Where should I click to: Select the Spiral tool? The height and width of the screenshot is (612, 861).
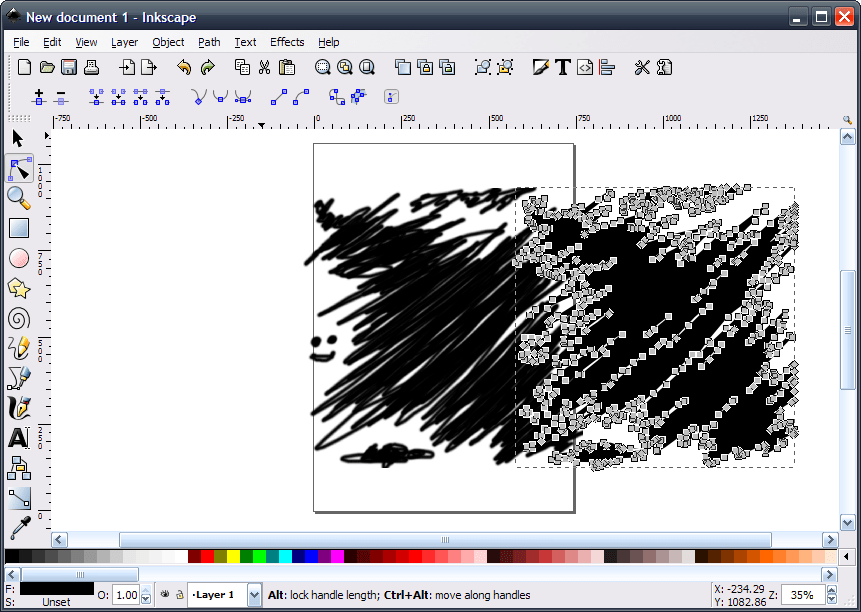(19, 318)
